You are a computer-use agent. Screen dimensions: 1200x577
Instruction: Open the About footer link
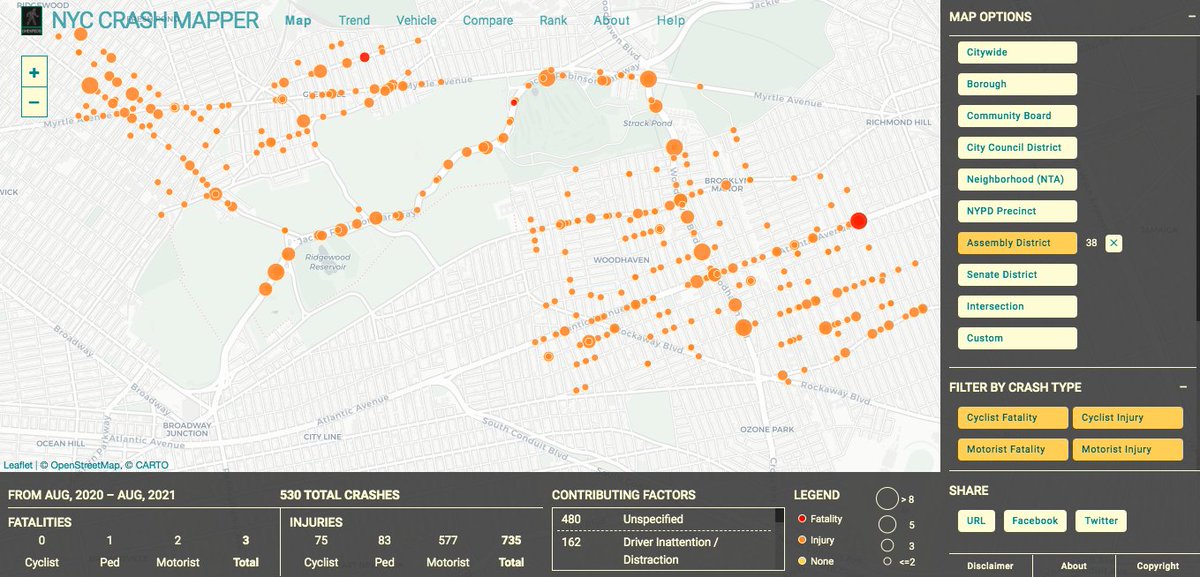click(x=1074, y=566)
